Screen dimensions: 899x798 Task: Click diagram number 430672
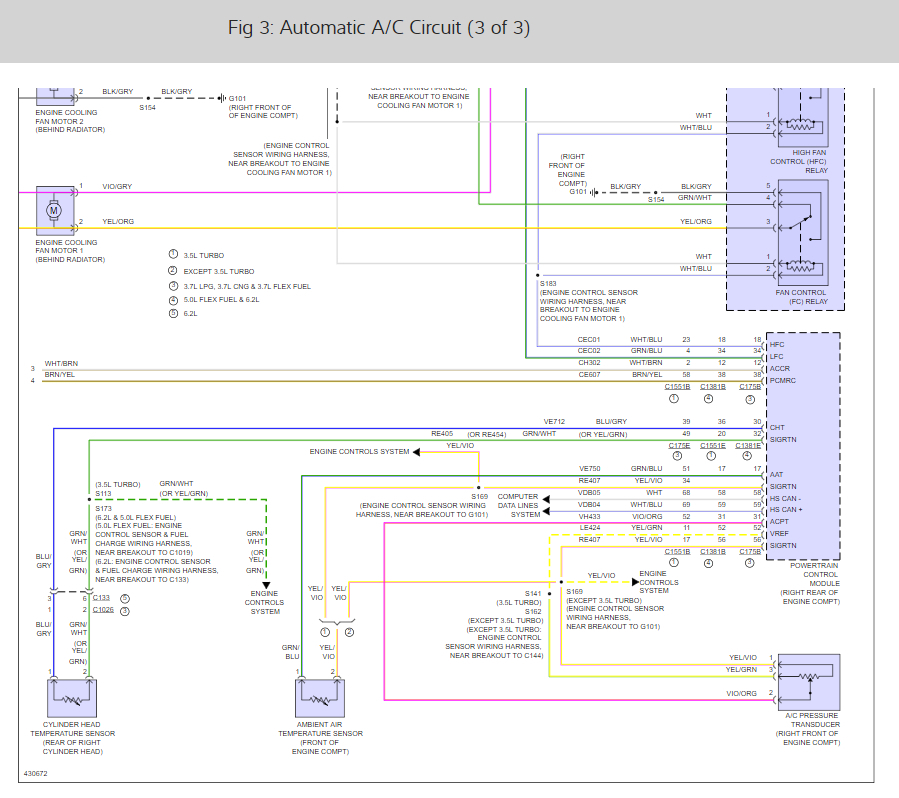click(36, 773)
